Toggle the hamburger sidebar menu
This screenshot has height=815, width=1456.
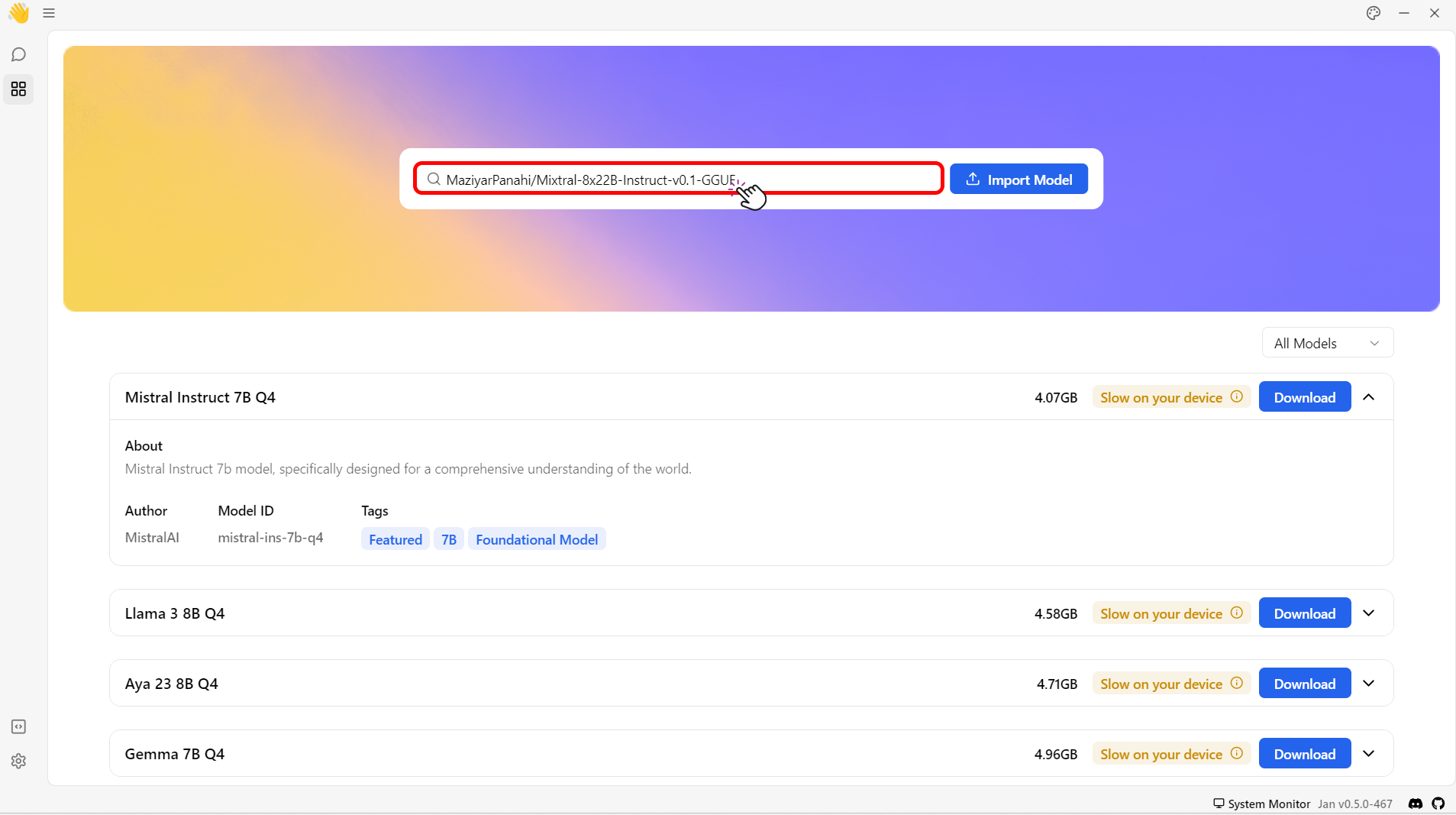pyautogui.click(x=49, y=13)
